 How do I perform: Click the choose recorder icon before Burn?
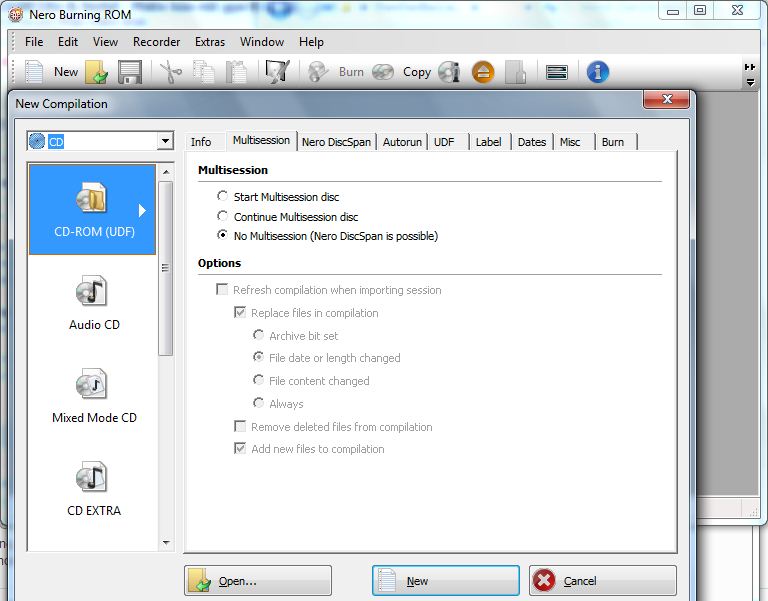277,72
